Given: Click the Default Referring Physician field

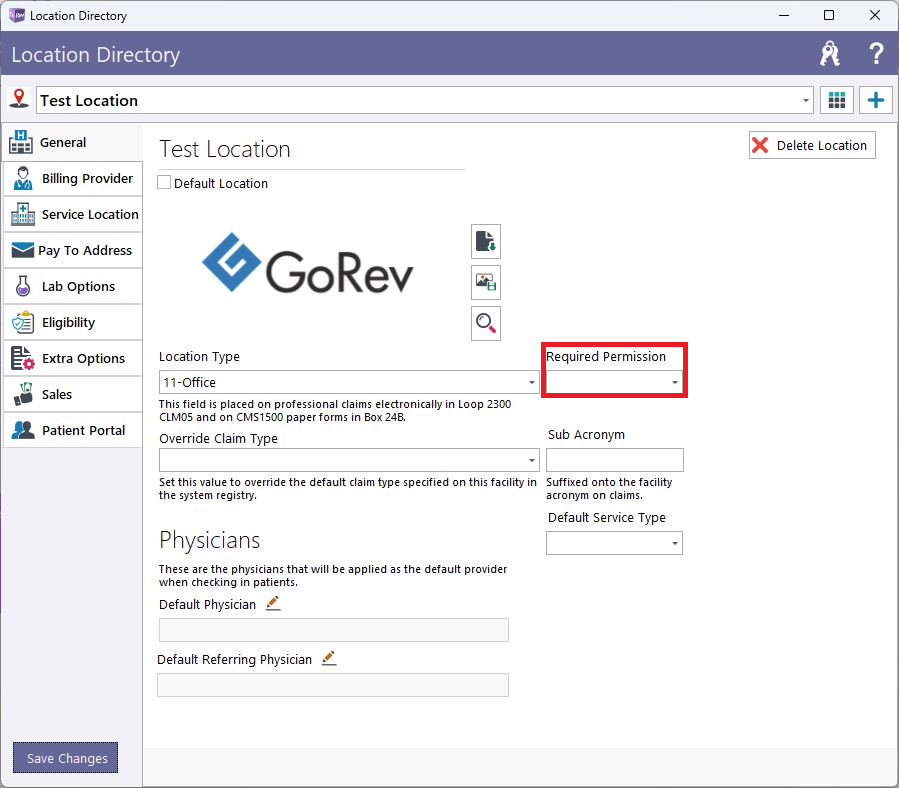Looking at the screenshot, I should (333, 685).
